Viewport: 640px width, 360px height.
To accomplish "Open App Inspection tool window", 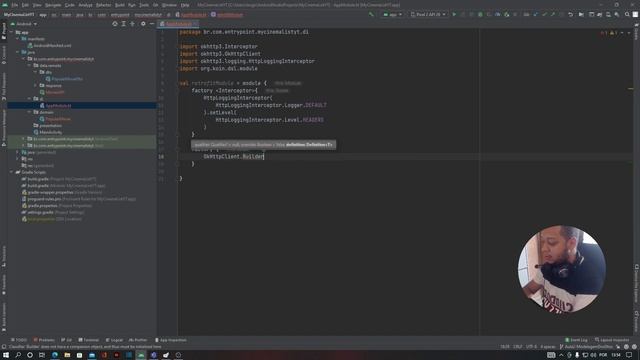I will pos(171,340).
